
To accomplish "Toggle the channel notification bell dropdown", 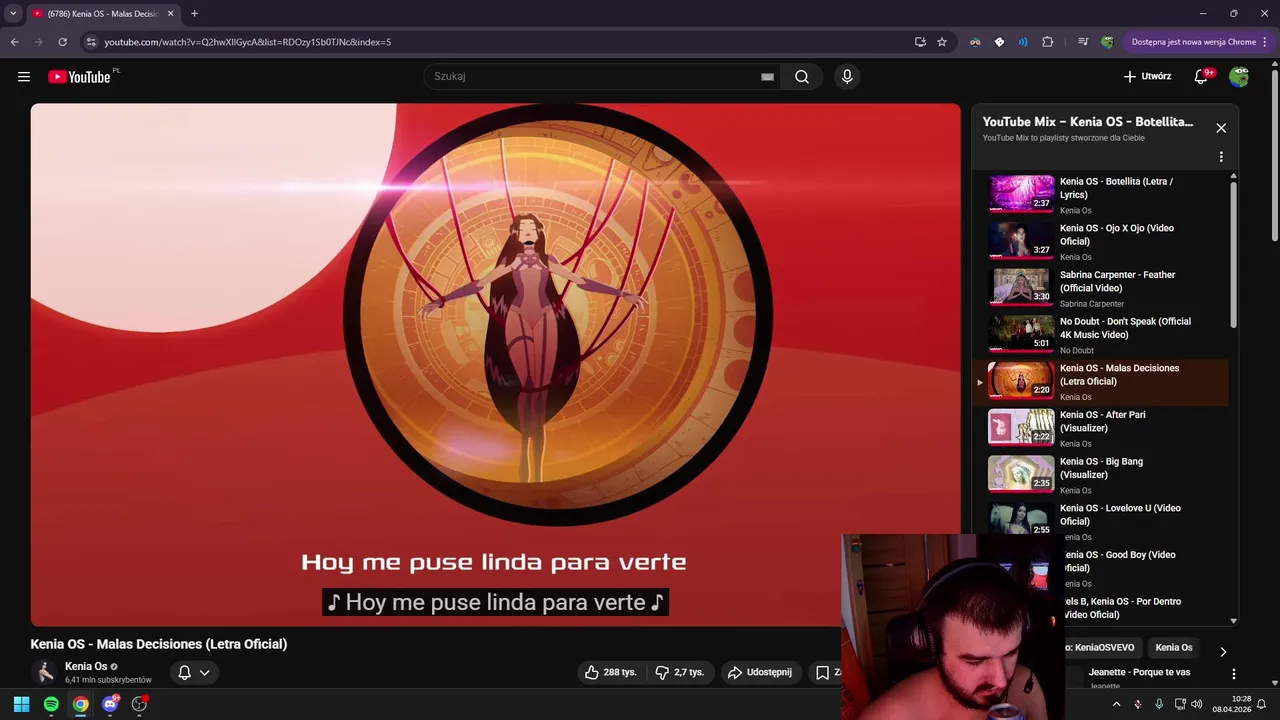I will [x=194, y=673].
